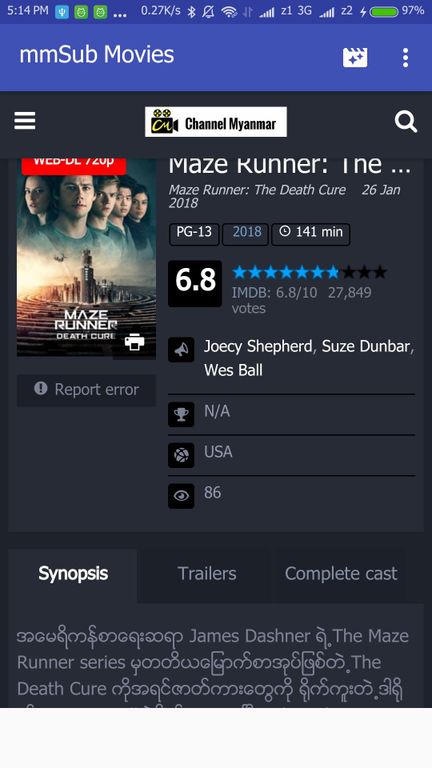Click the Report error button
Image resolution: width=432 pixels, height=768 pixels.
click(x=87, y=390)
